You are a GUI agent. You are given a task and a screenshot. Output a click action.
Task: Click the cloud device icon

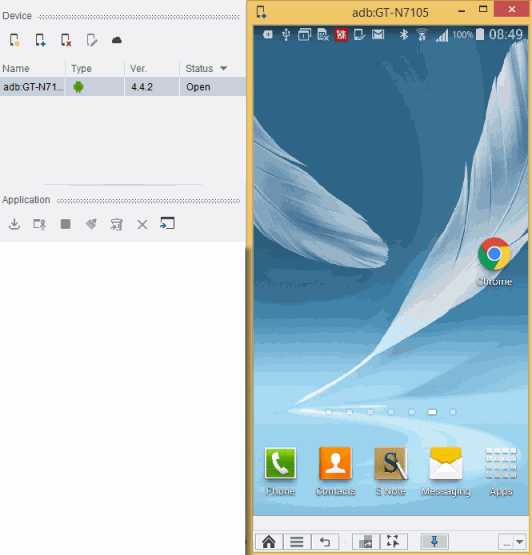point(117,40)
